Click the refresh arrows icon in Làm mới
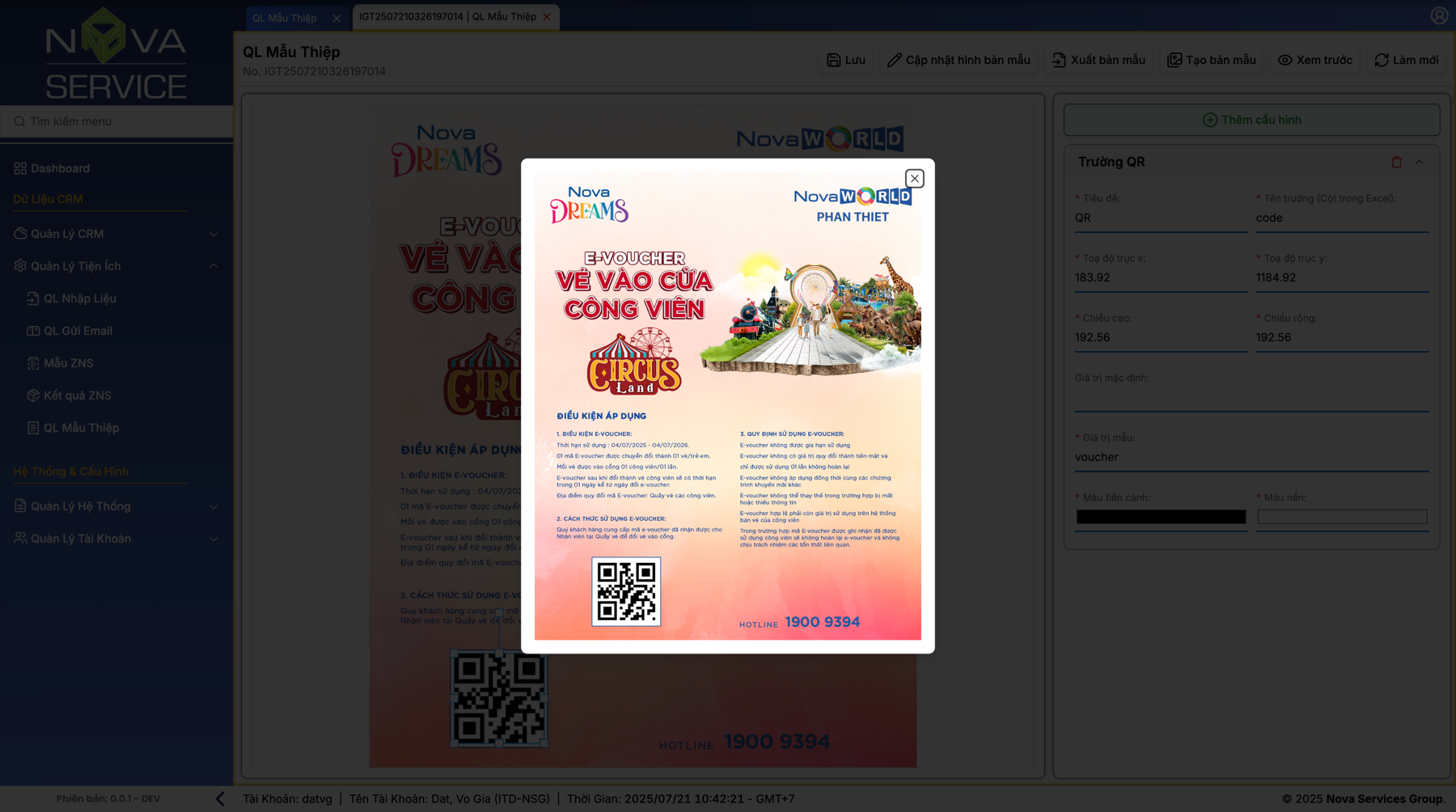 click(x=1382, y=60)
